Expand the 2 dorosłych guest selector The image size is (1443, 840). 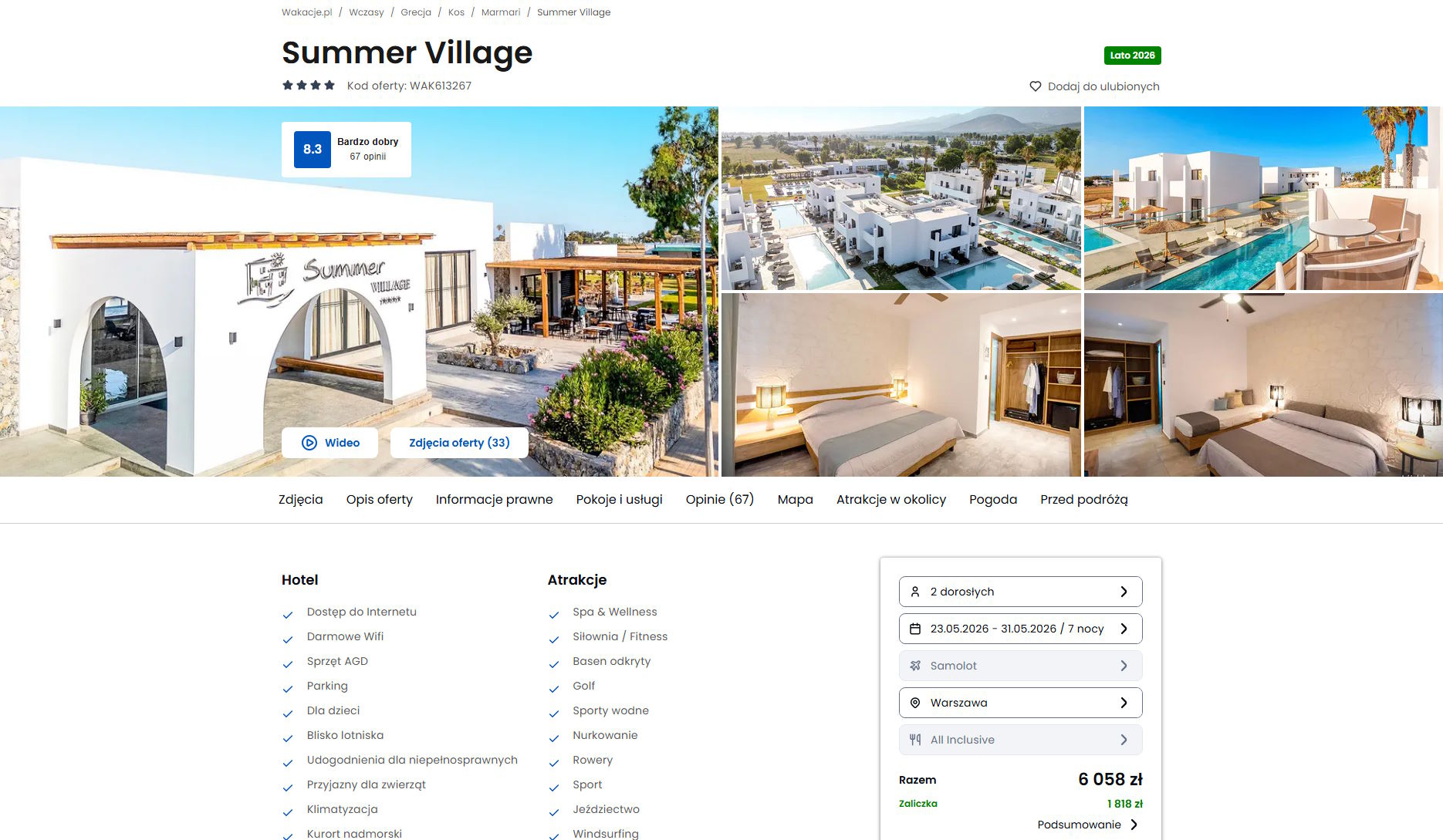pyautogui.click(x=1020, y=592)
